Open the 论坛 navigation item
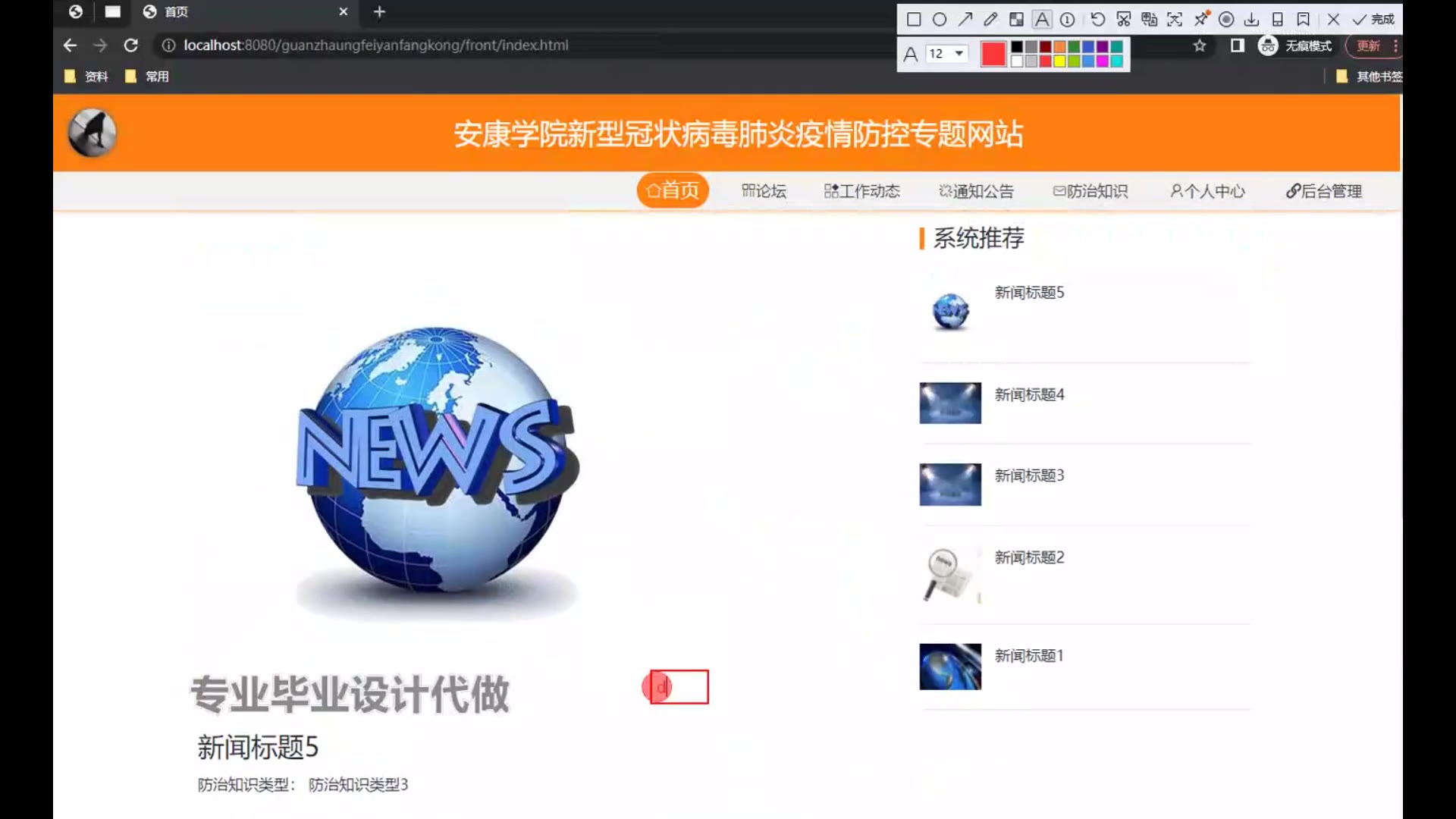This screenshot has width=1456, height=819. (x=764, y=191)
